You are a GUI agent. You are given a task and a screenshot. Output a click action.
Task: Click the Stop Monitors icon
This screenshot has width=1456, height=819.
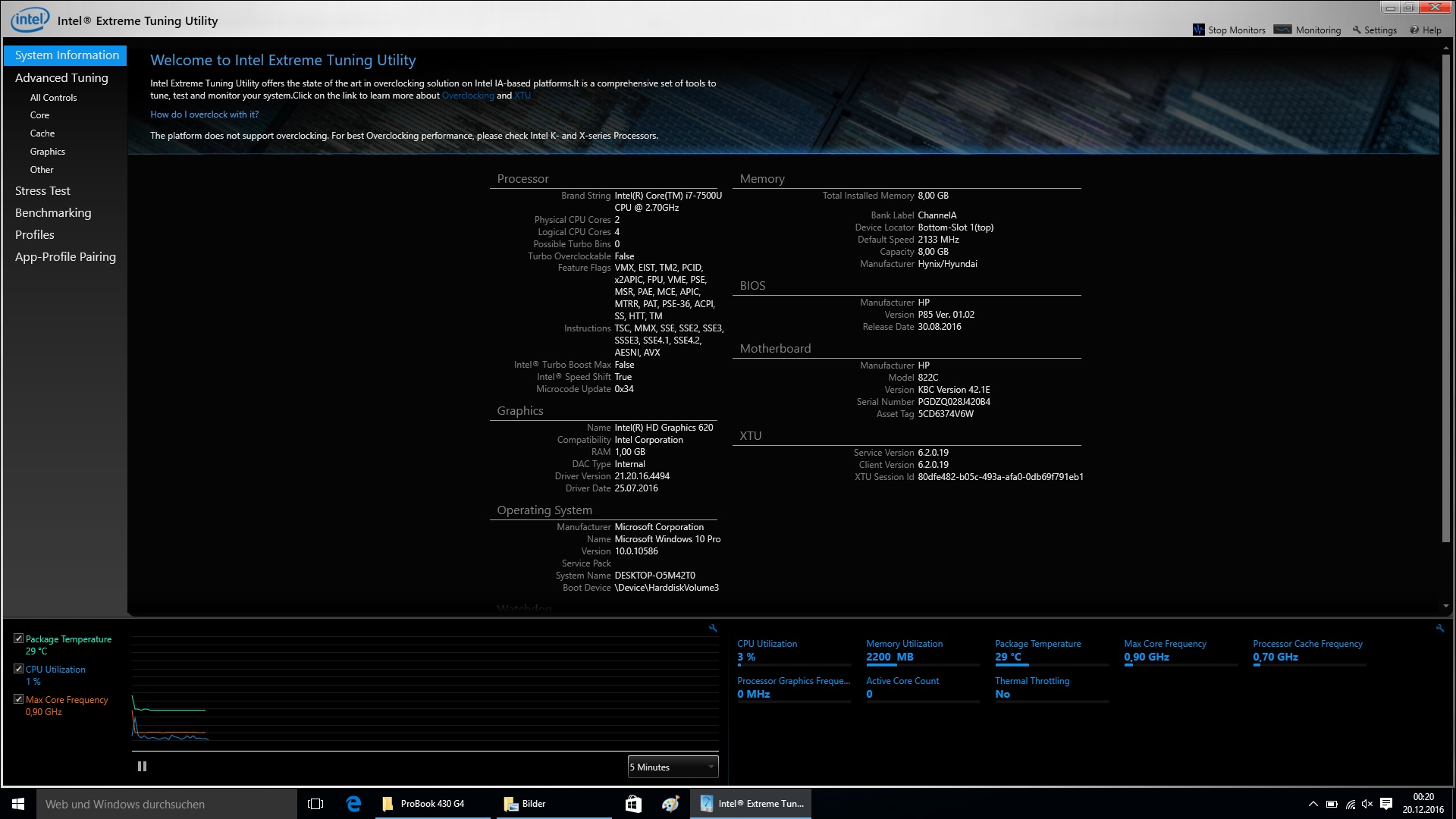click(1198, 30)
